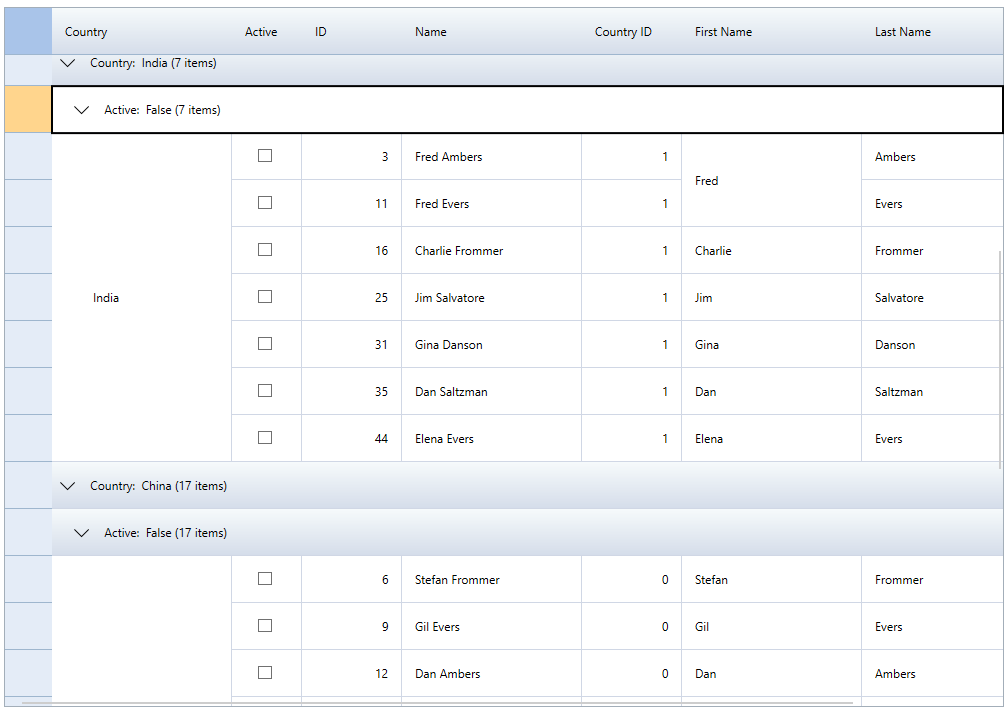Image resolution: width=1008 pixels, height=713 pixels.
Task: Enable Active checkbox for Elena Evers
Action: point(265,438)
